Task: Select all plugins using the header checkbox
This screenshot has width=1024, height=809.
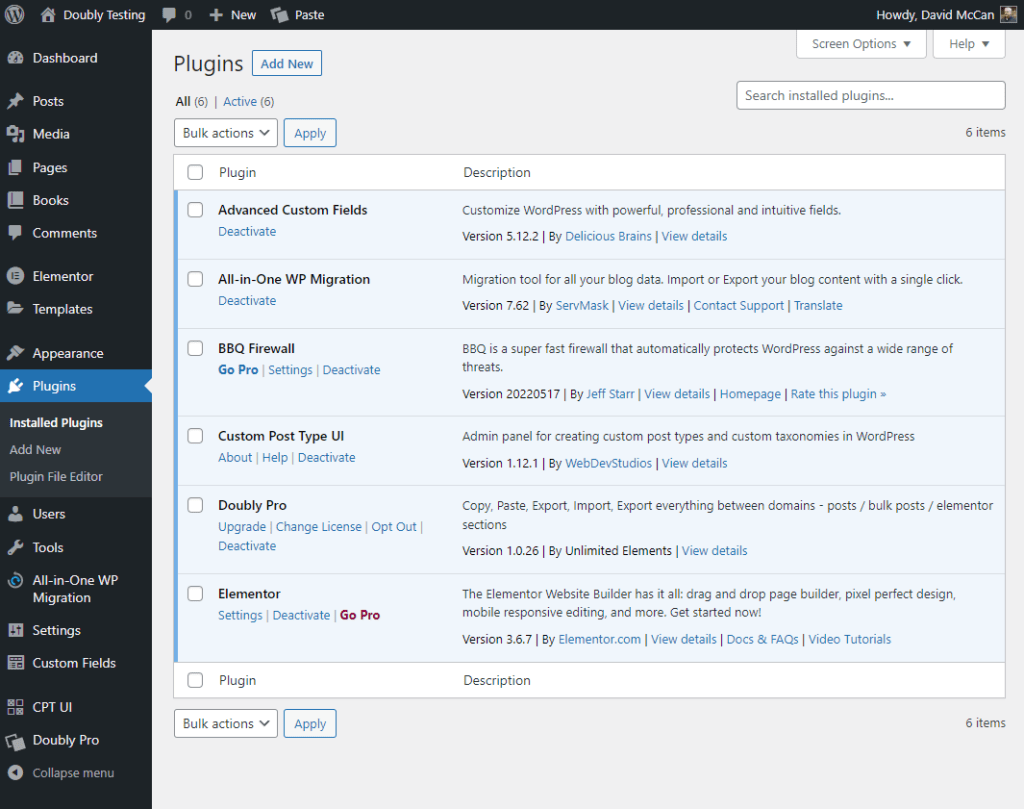Action: click(x=195, y=172)
